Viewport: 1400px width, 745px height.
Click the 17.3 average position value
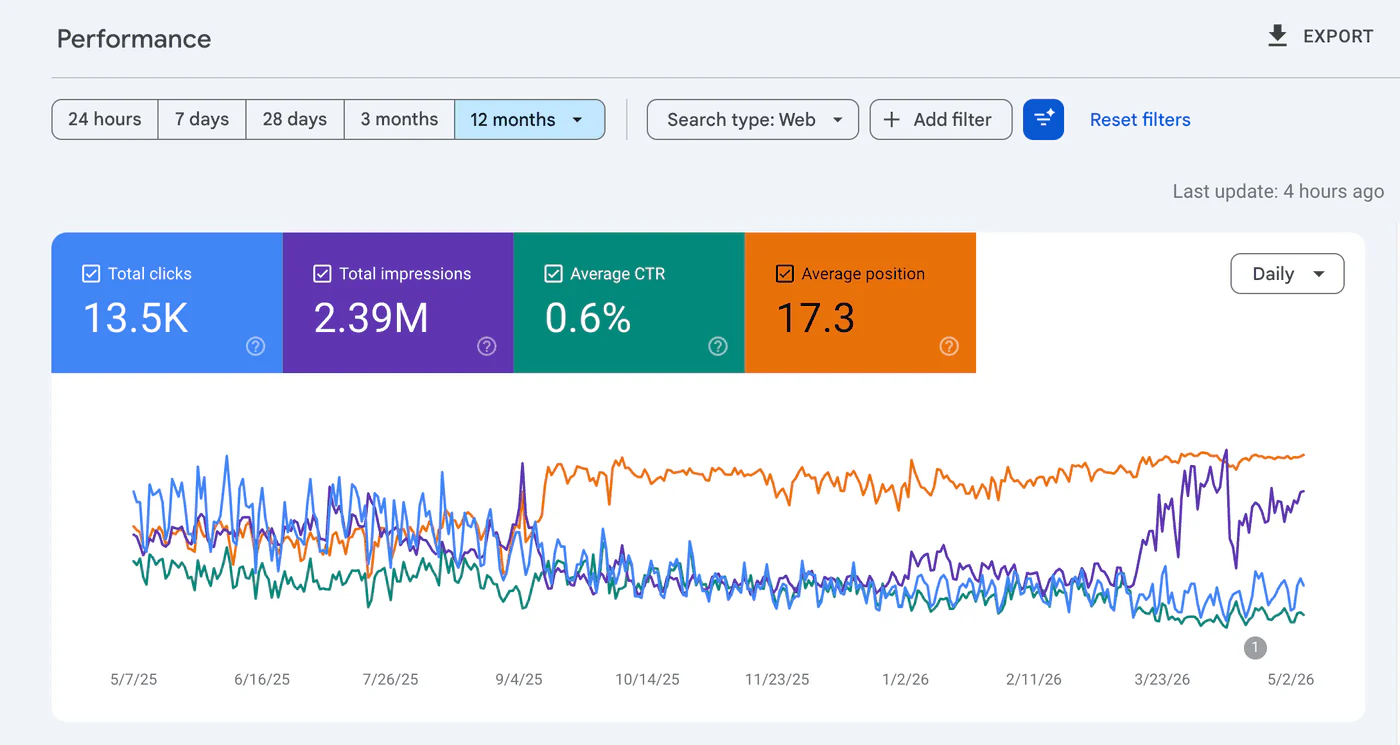816,318
